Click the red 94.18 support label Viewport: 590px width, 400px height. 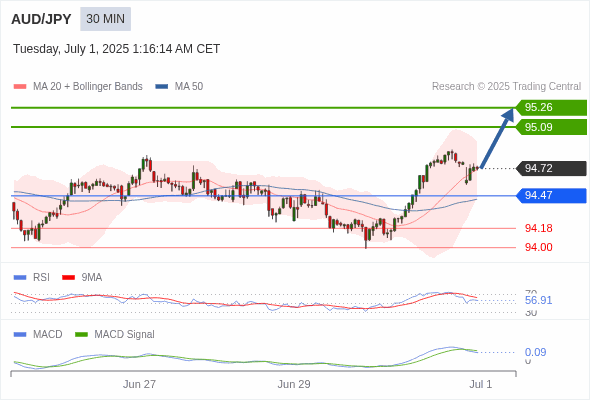pos(538,228)
